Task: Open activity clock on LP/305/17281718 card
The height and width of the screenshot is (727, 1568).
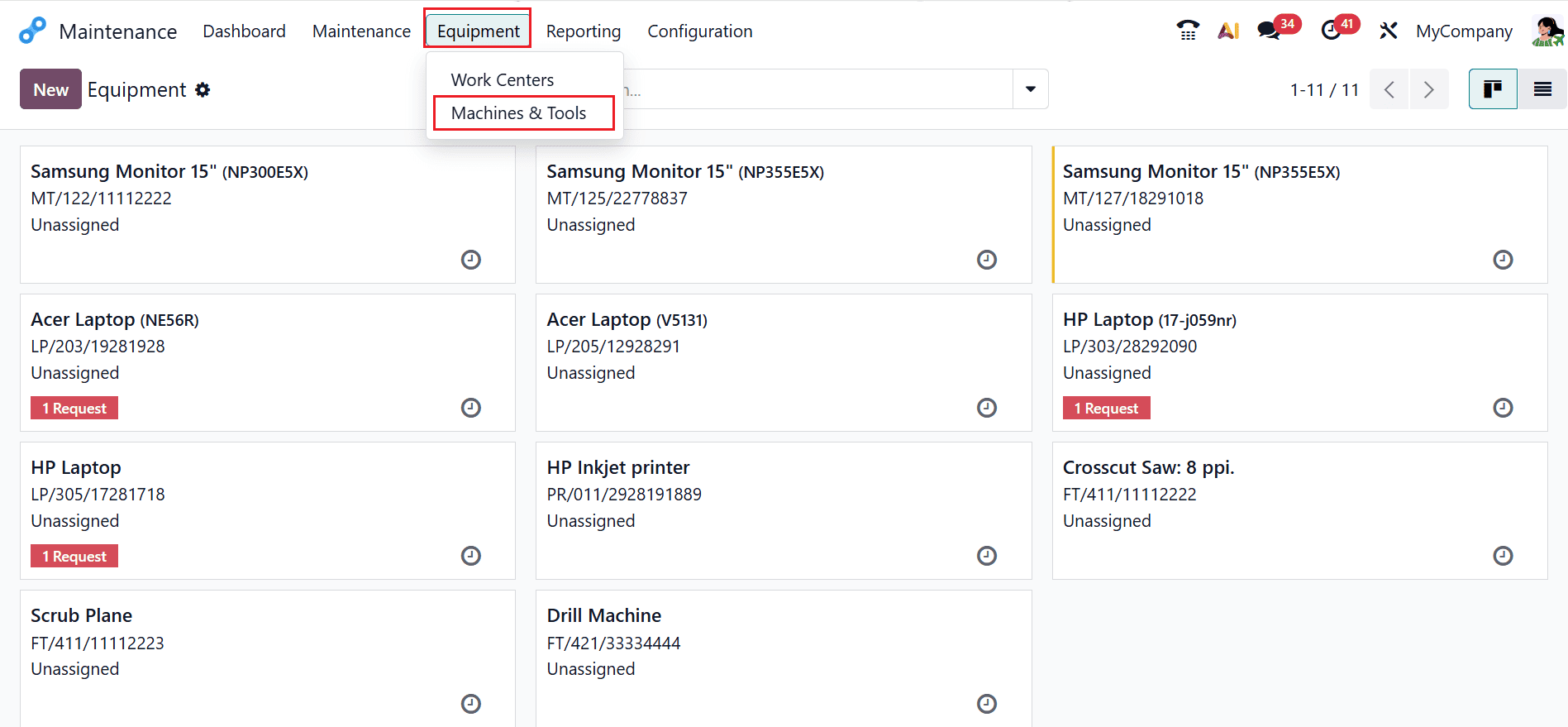Action: point(471,556)
